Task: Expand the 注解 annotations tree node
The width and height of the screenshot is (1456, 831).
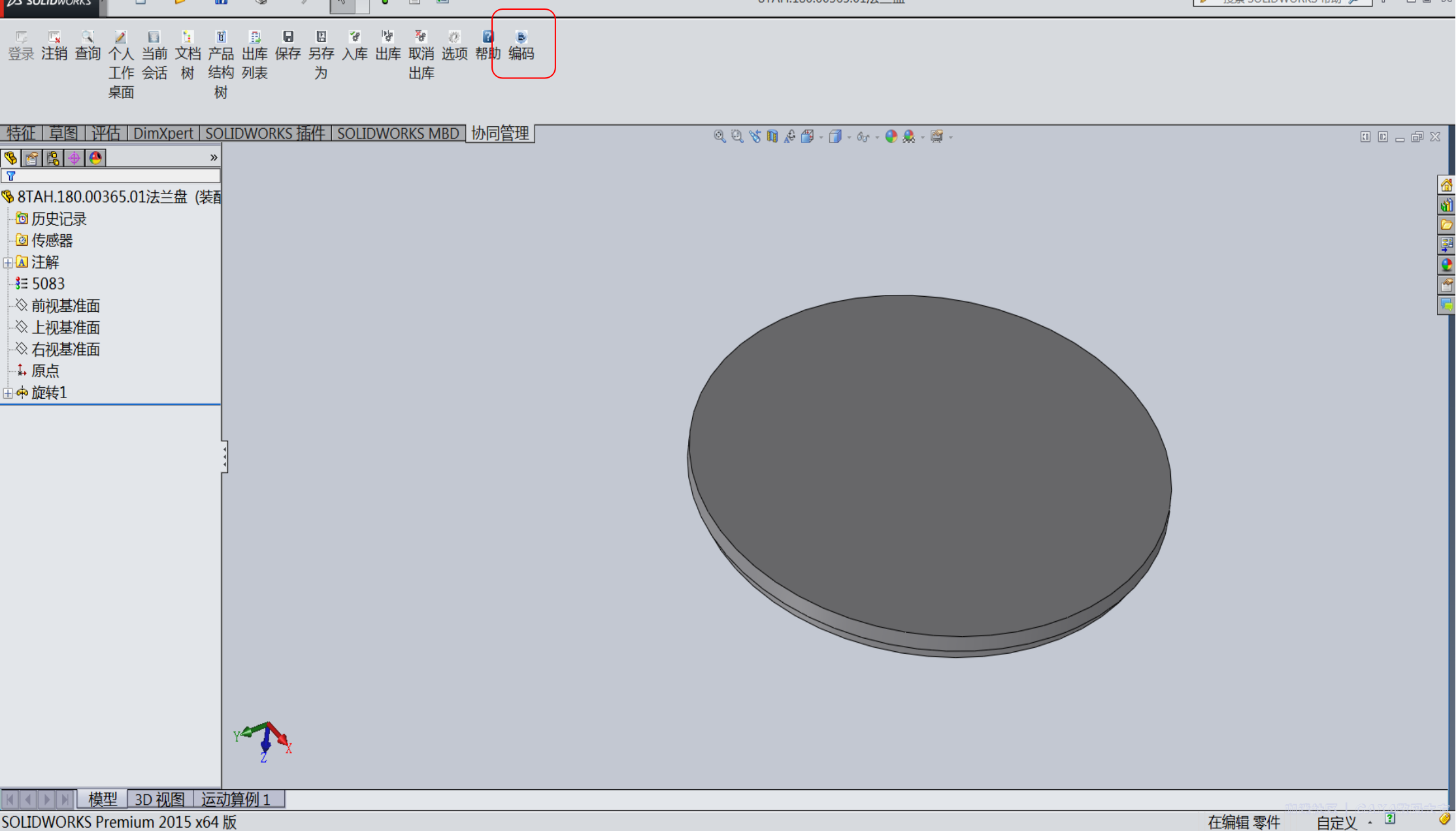Action: point(8,263)
